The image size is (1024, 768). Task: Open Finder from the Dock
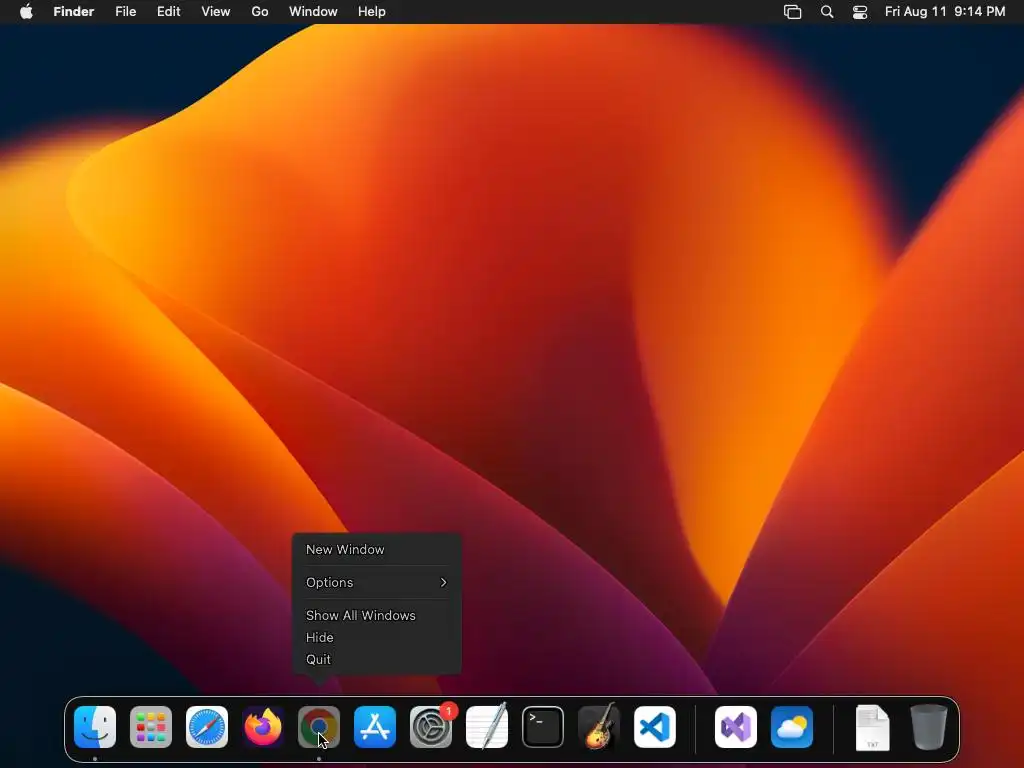95,727
